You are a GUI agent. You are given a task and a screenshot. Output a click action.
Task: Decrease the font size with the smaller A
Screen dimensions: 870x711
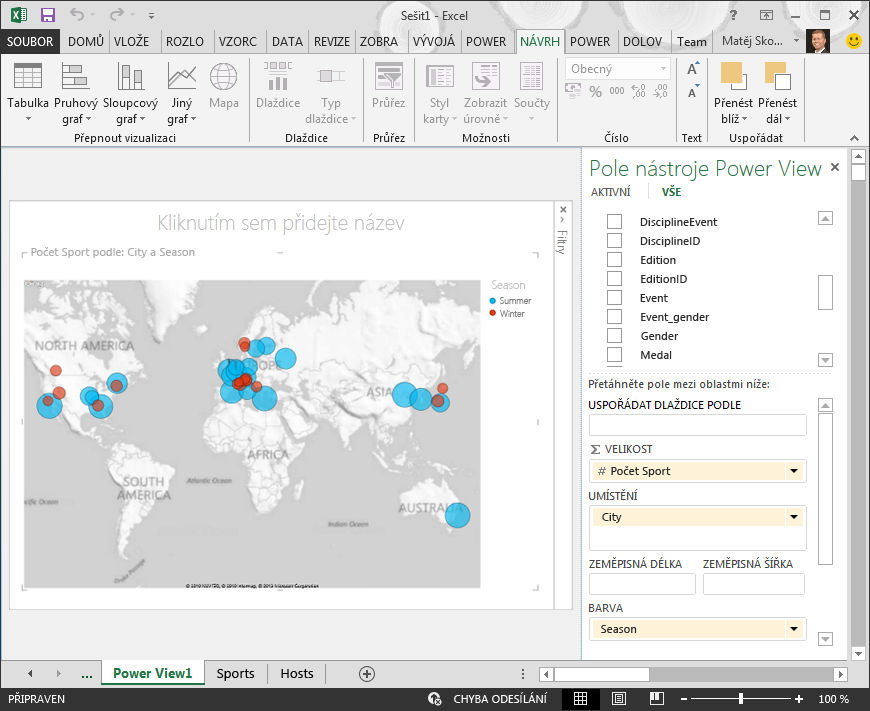[692, 92]
